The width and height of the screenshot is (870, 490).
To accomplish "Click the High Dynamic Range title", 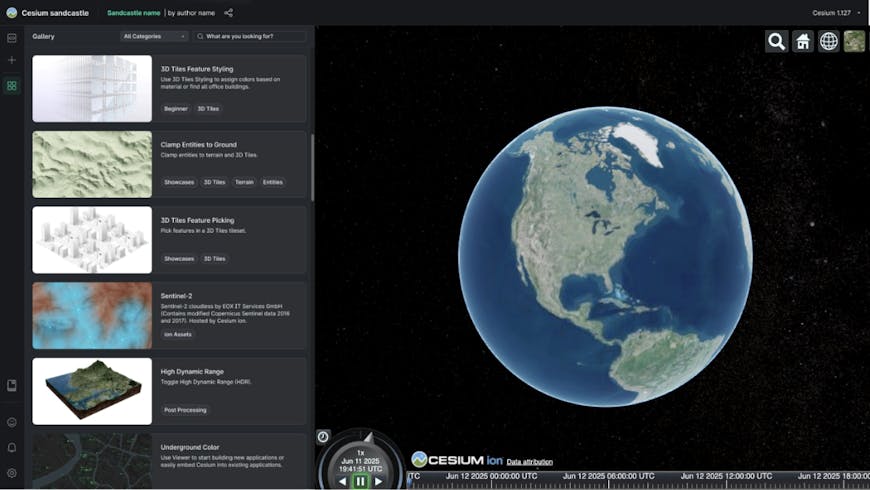I will 192,371.
